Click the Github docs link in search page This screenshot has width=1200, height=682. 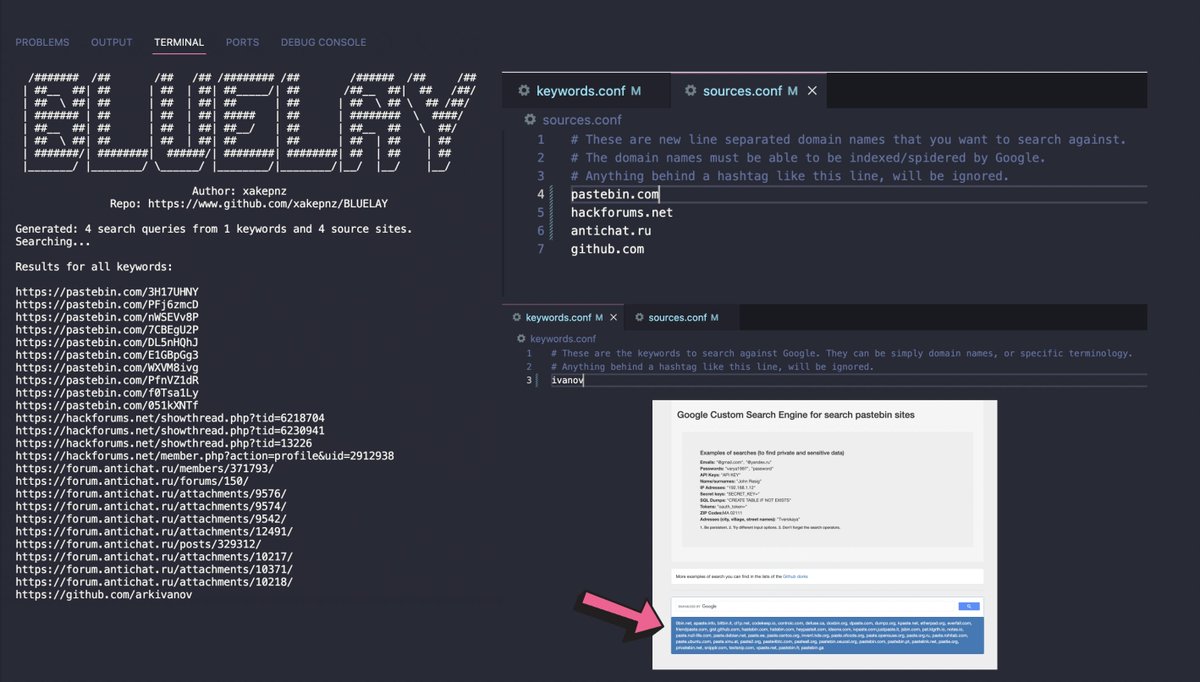pyautogui.click(x=795, y=578)
